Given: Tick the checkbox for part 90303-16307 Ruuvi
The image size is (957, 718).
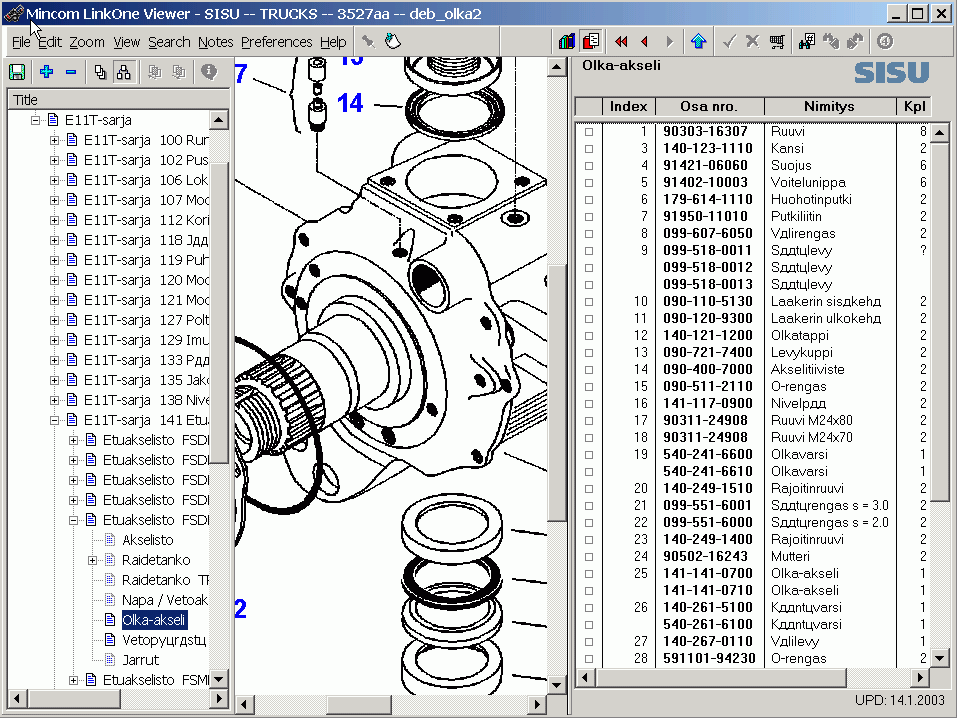Looking at the screenshot, I should pos(588,131).
